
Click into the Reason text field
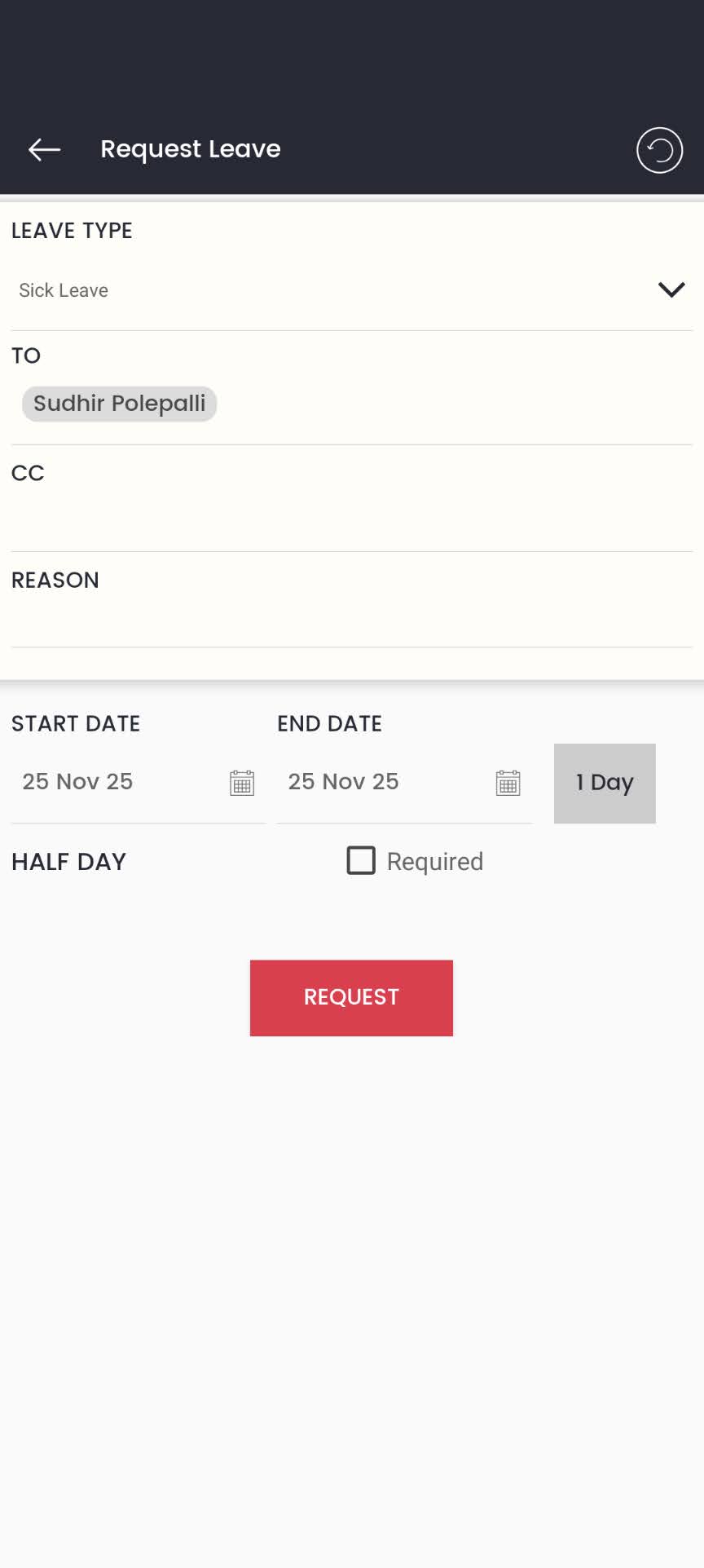click(x=350, y=621)
